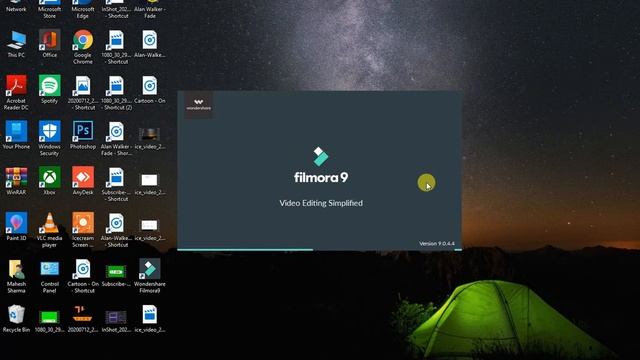
Task: Open Paint 3D desktop icon
Action: (x=16, y=227)
